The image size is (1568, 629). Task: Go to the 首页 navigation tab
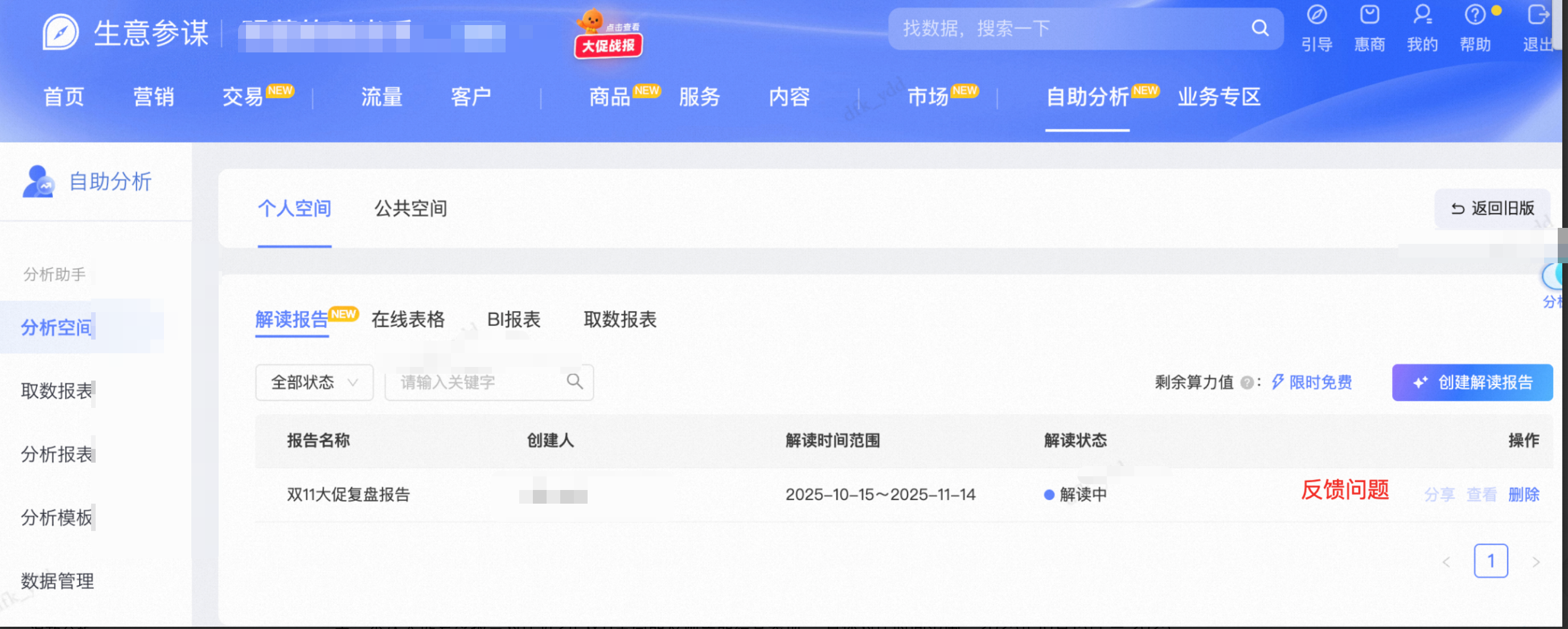[64, 97]
